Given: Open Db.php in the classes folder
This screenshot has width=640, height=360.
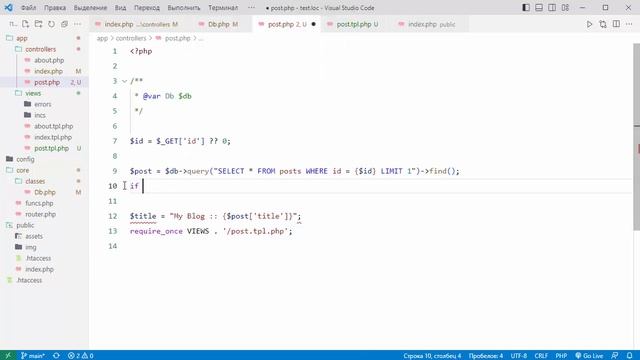Looking at the screenshot, I should tap(45, 192).
